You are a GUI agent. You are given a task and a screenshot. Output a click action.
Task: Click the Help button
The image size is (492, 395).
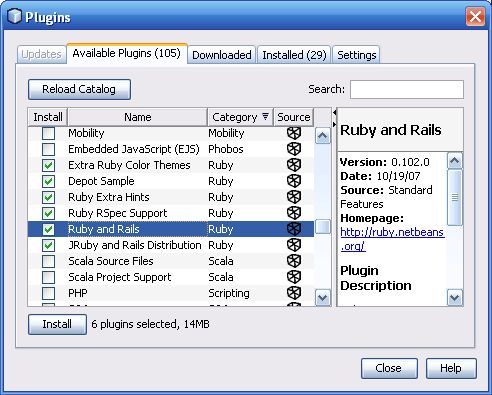pos(451,368)
